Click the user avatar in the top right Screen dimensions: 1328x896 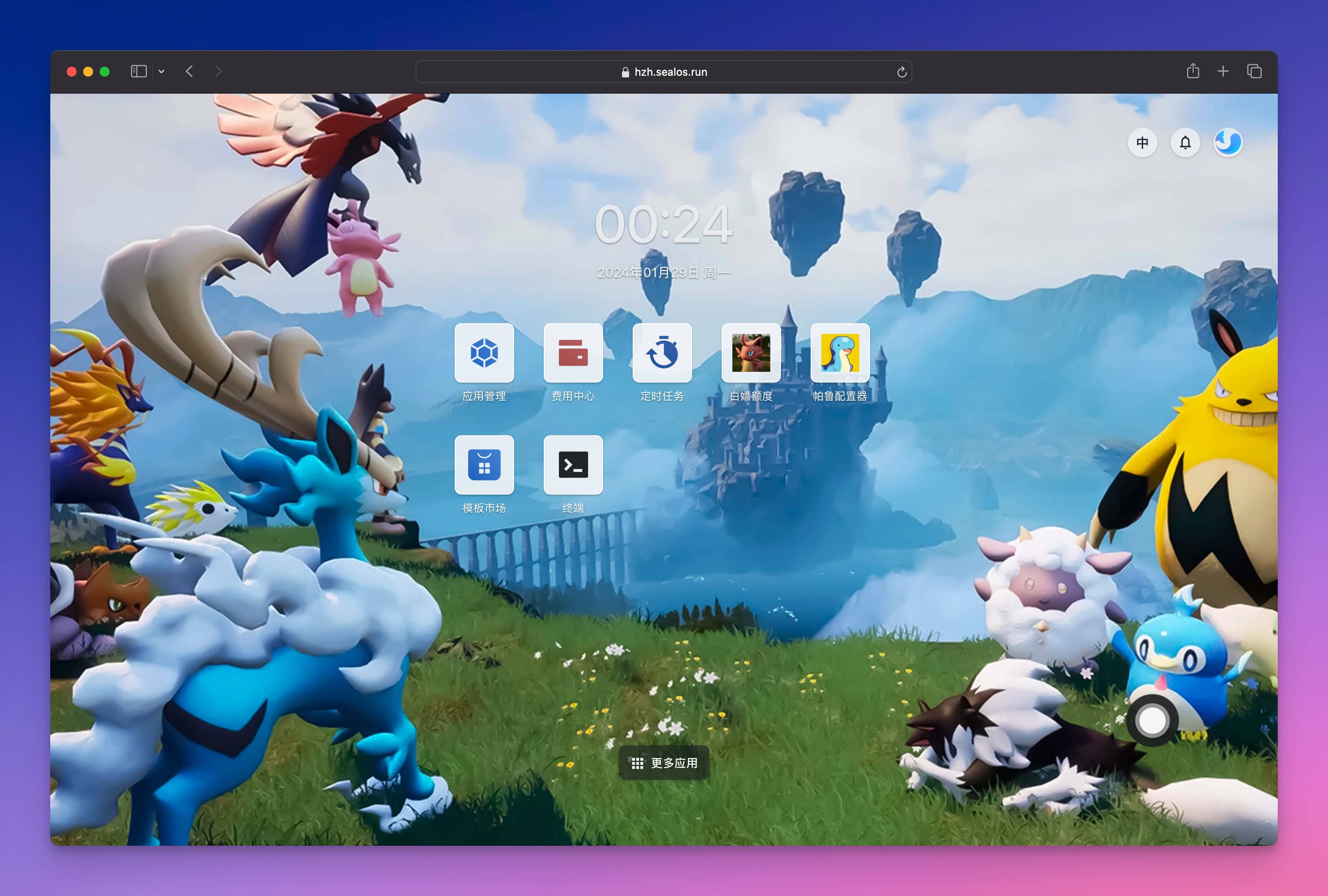1228,142
